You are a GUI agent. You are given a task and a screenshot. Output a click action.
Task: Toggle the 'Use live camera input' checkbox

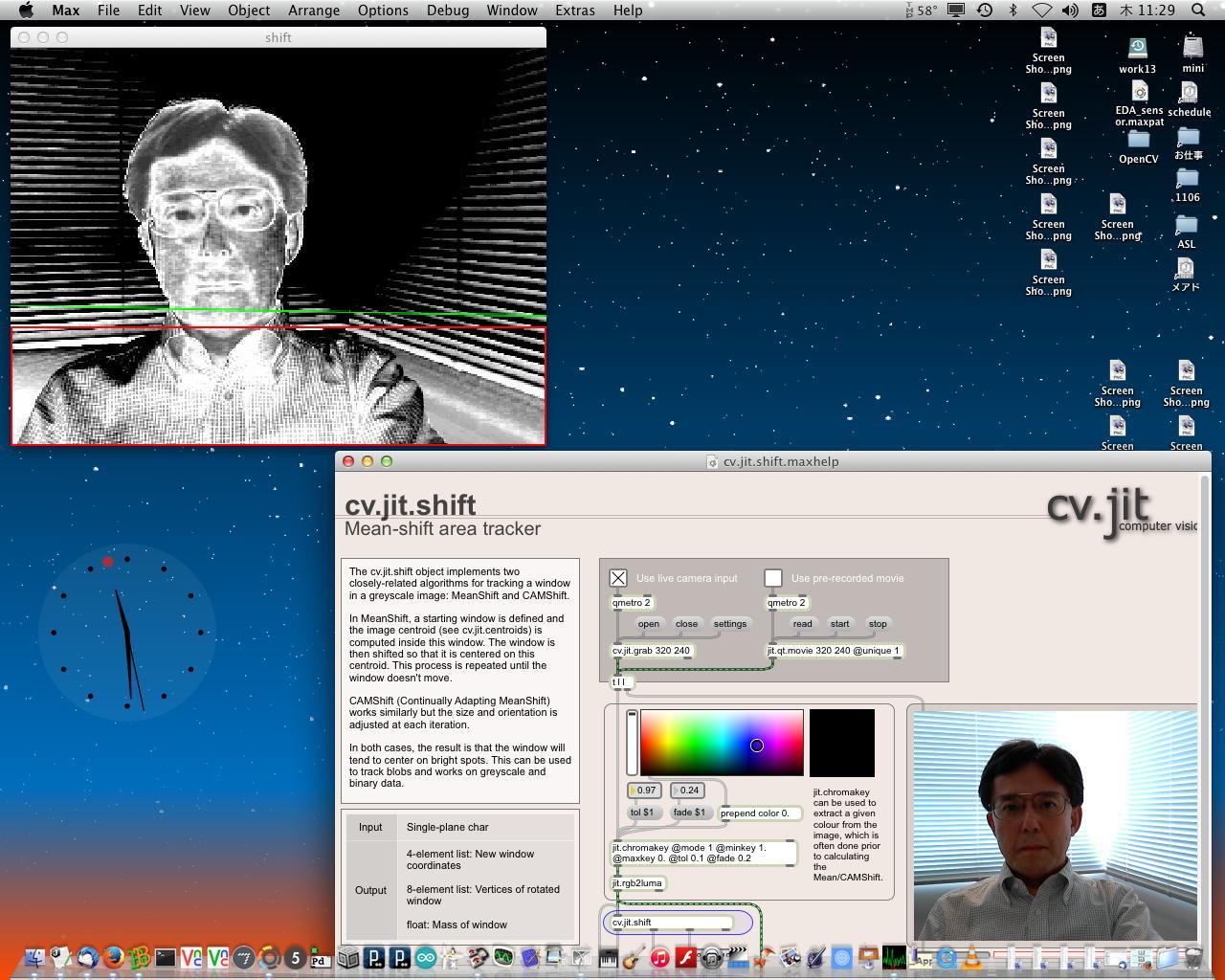tap(618, 578)
